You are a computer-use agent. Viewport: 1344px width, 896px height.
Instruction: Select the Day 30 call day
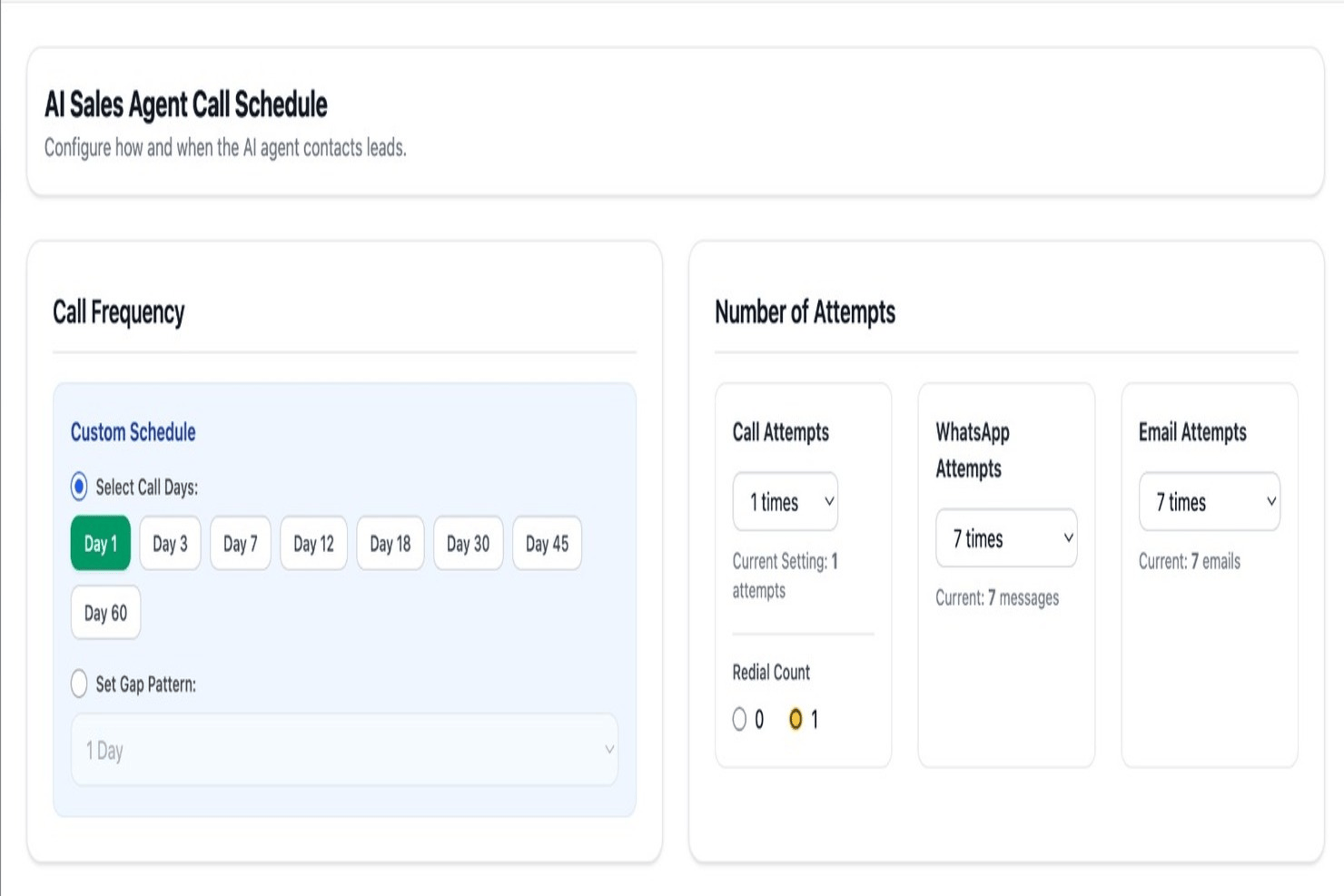[x=468, y=543]
